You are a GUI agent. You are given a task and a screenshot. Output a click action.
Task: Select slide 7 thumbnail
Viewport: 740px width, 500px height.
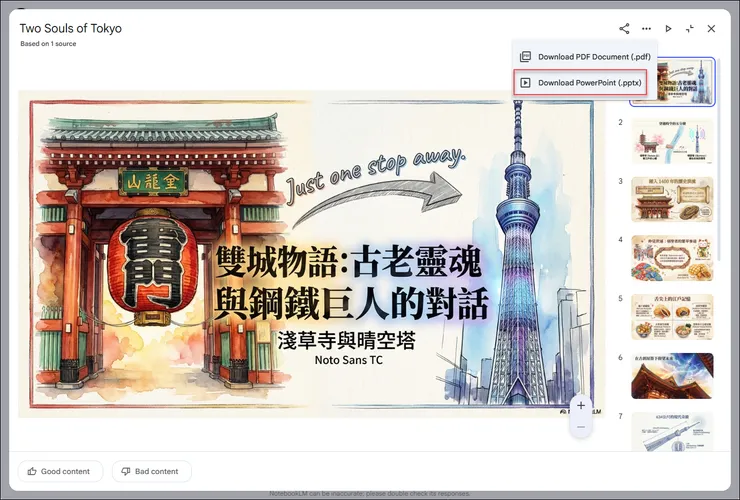point(672,432)
